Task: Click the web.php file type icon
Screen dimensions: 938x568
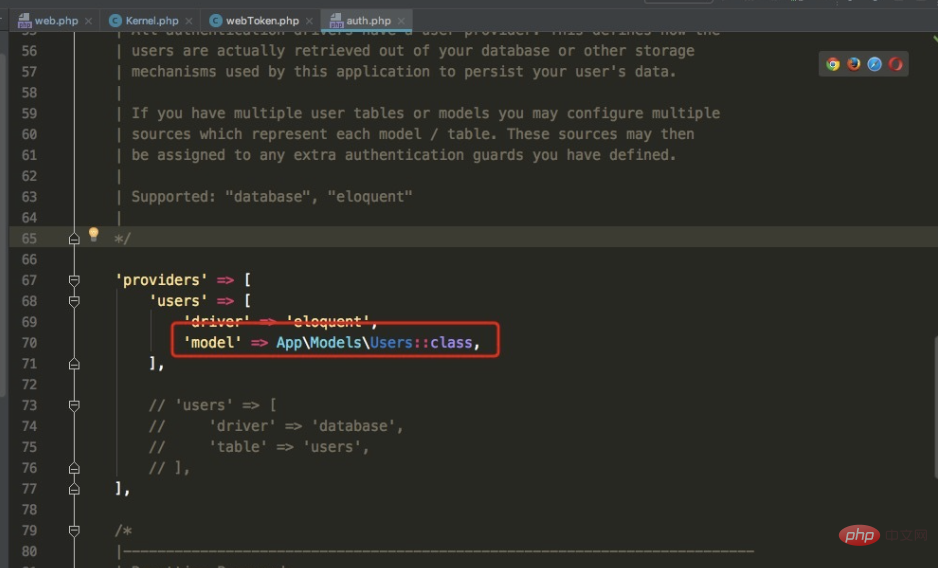Action: point(24,20)
